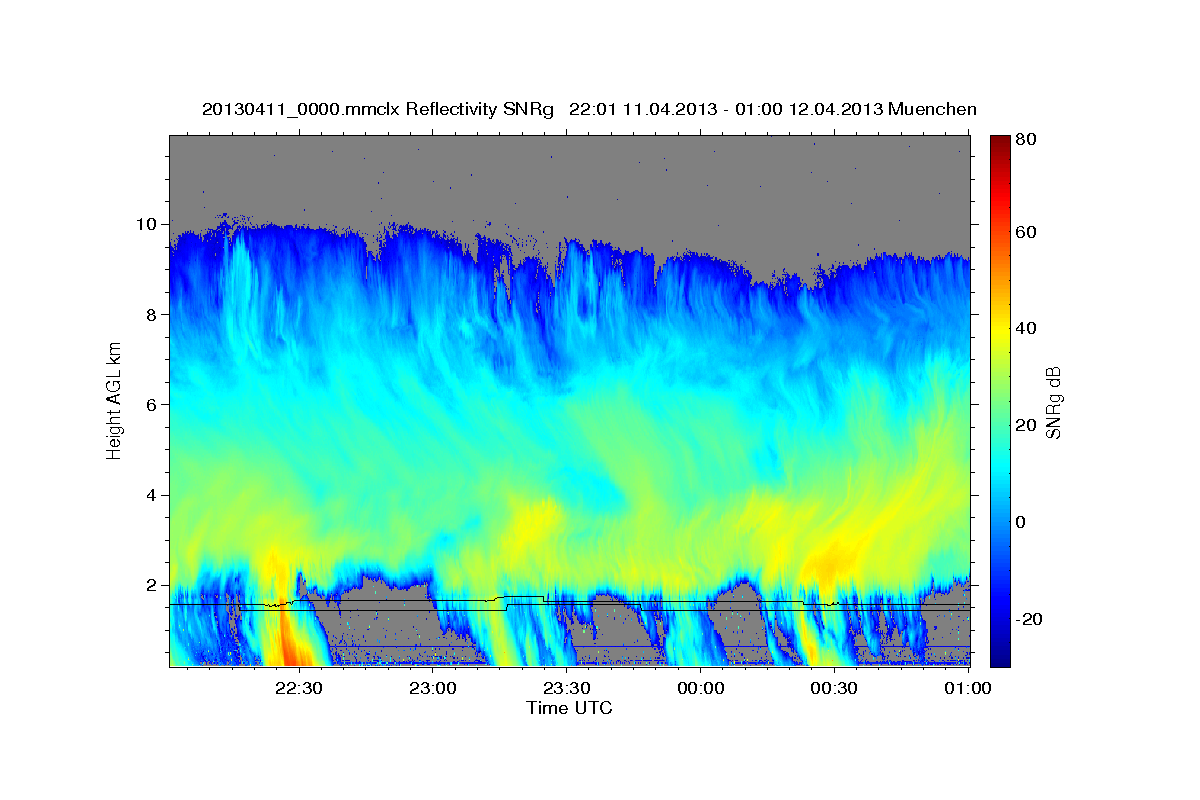Click the 00:00 time tick label

pyautogui.click(x=701, y=688)
